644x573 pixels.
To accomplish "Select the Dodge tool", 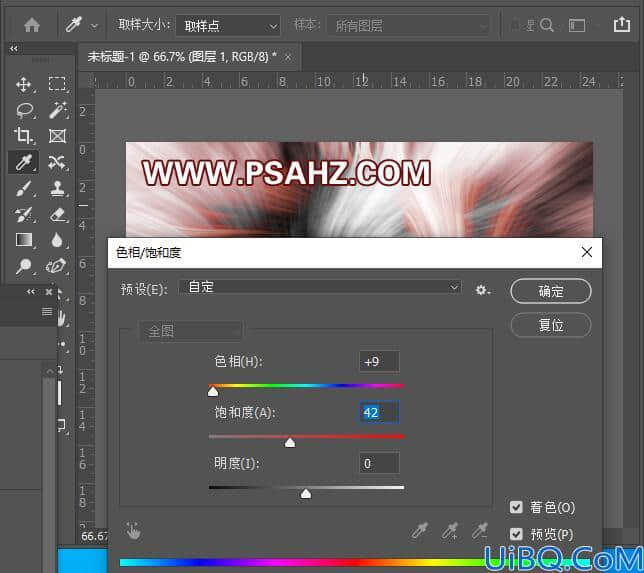I will click(24, 266).
